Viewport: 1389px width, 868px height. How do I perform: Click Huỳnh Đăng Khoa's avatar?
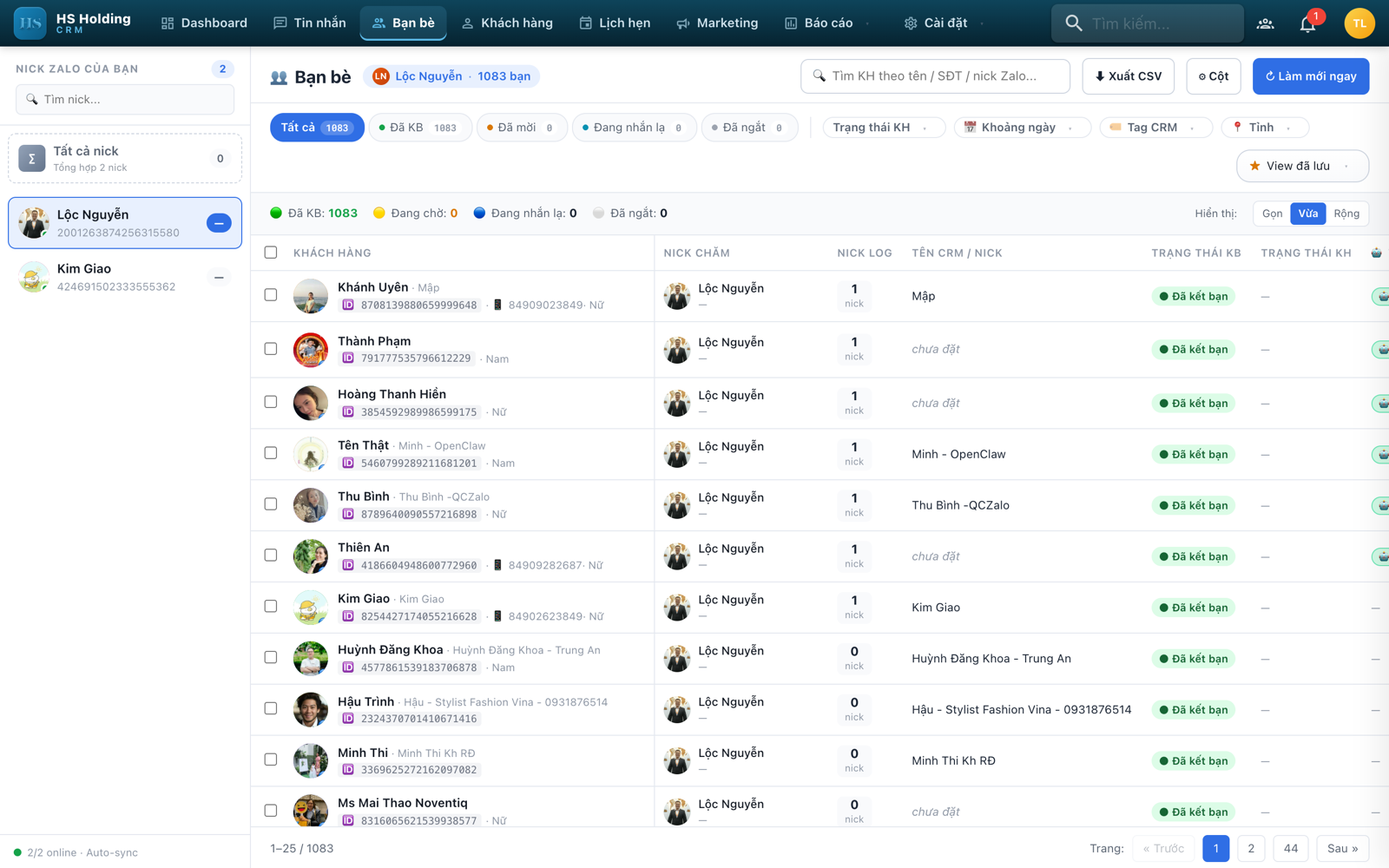[310, 658]
